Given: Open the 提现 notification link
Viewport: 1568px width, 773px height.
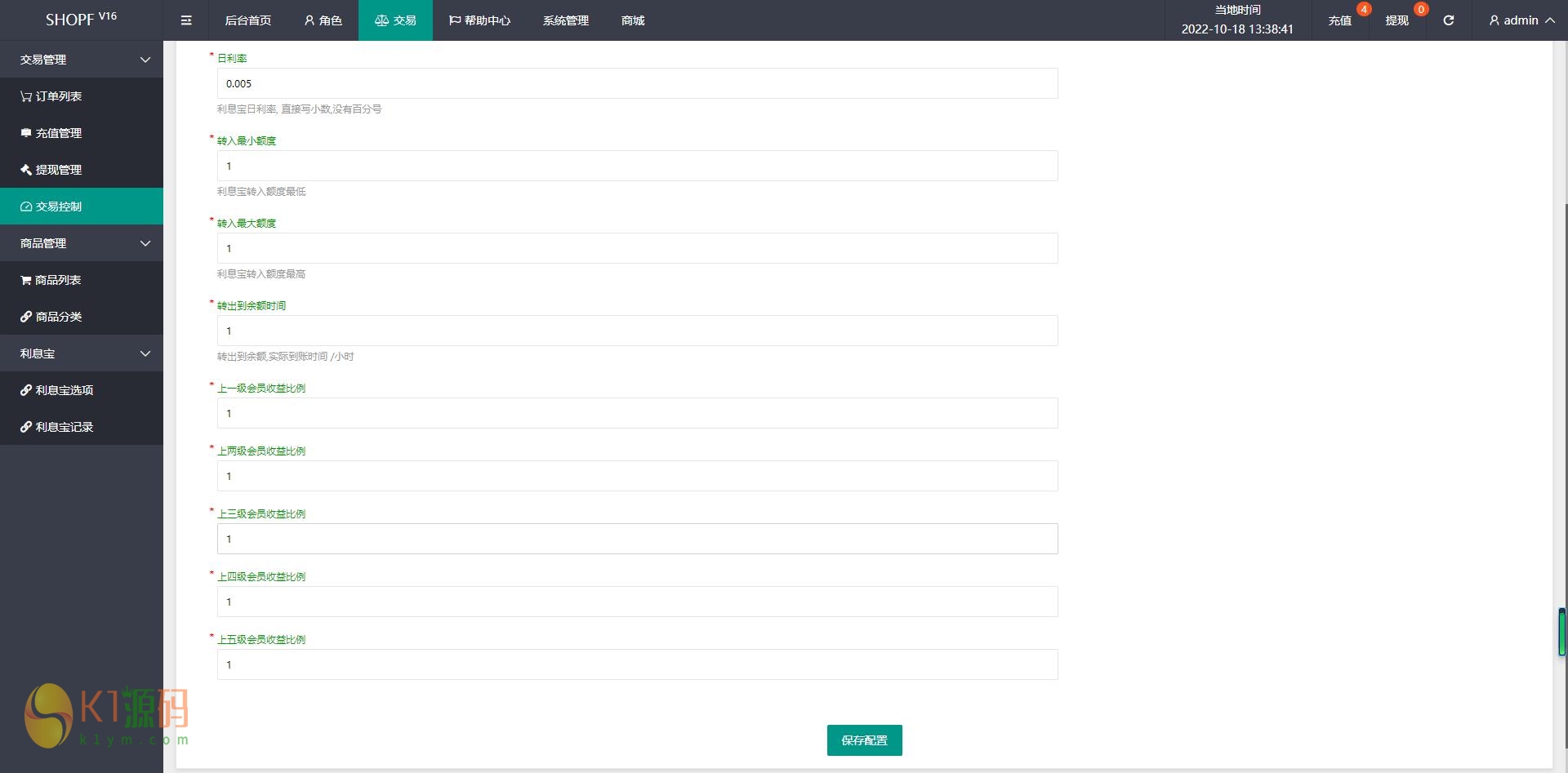Looking at the screenshot, I should click(x=1396, y=20).
